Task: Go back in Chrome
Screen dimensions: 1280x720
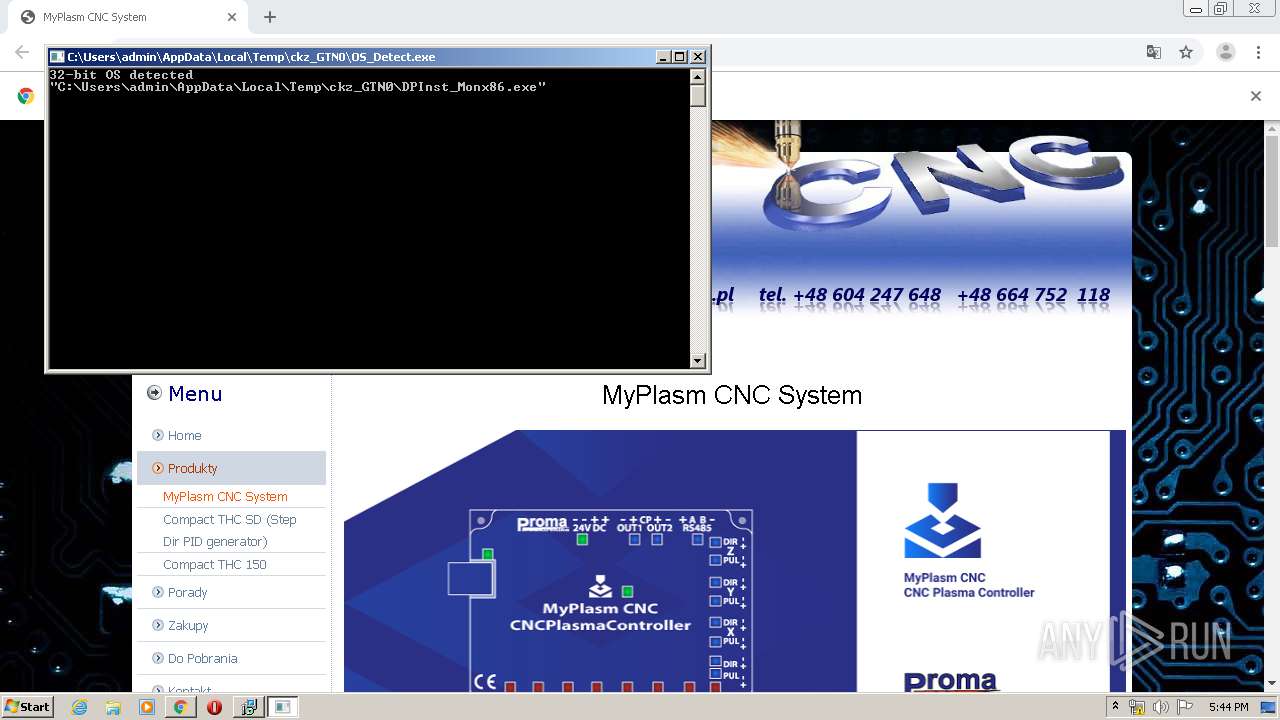Action: click(x=22, y=52)
